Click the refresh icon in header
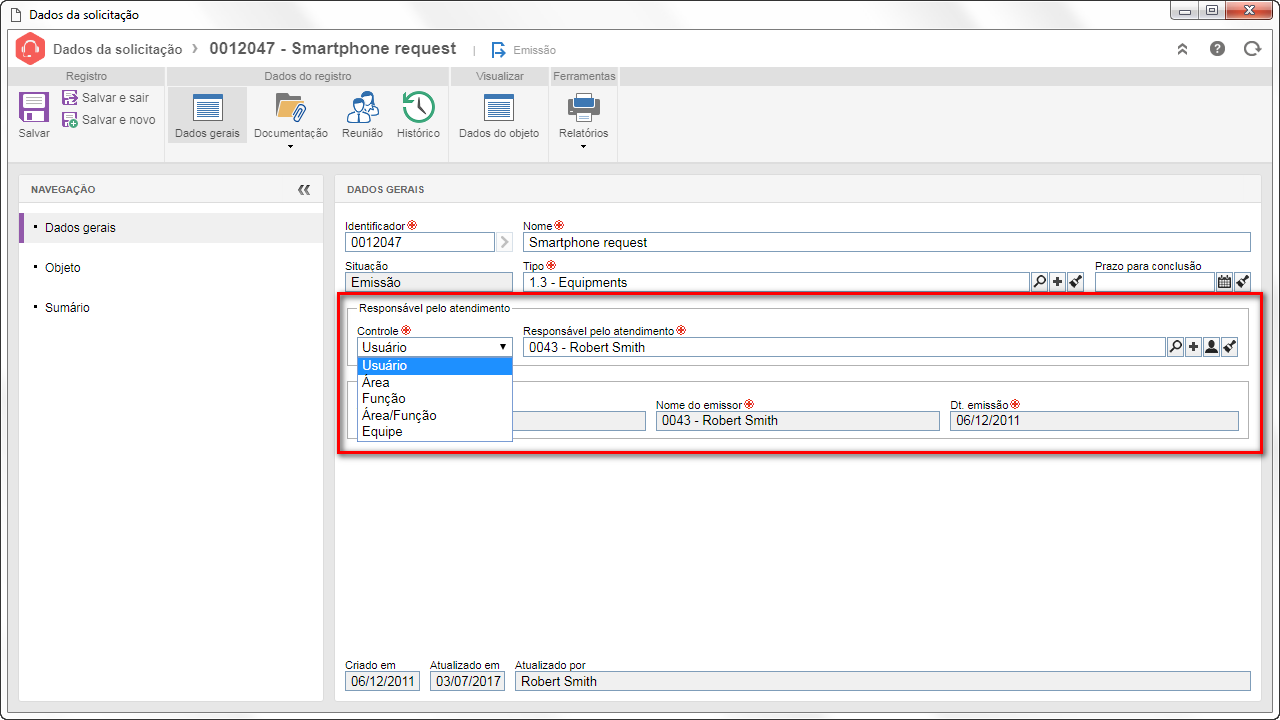Viewport: 1280px width, 720px height. point(1252,49)
